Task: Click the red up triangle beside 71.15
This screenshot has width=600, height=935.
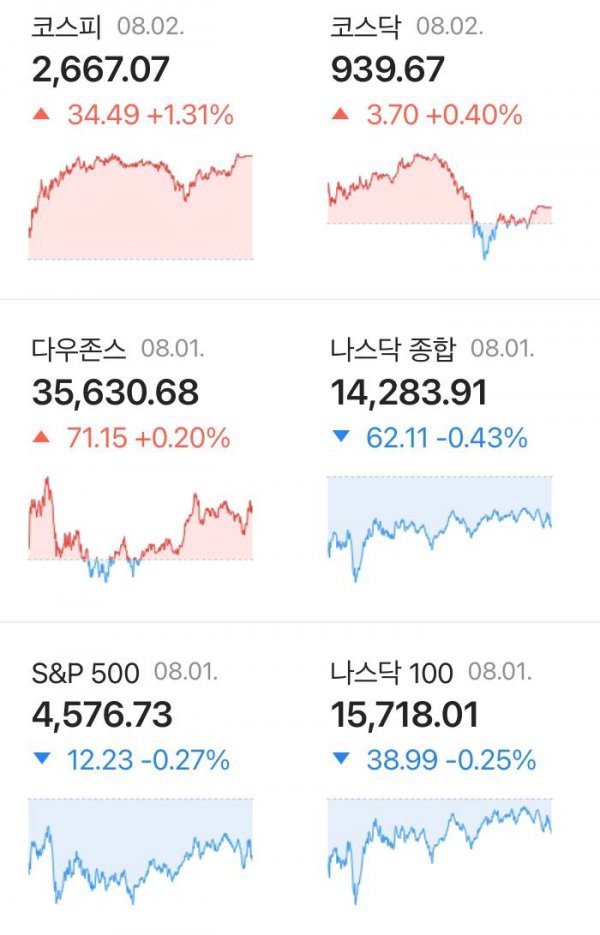Action: click(x=41, y=437)
